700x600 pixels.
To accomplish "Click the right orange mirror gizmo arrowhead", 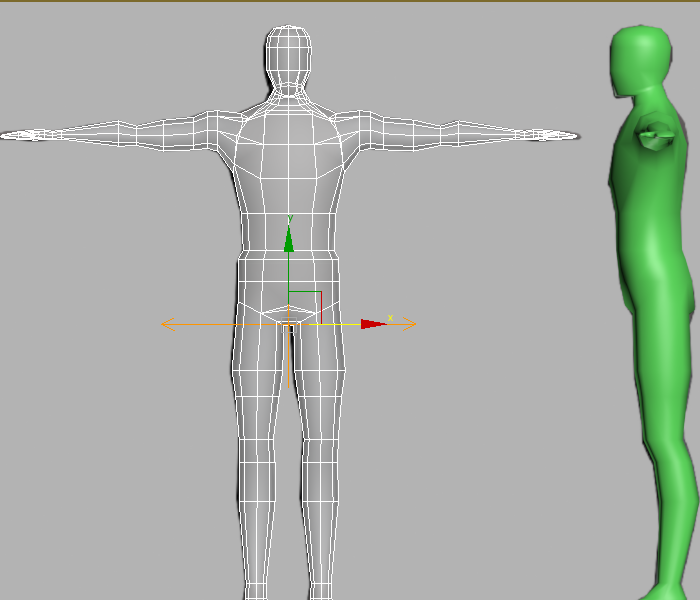I will tap(409, 324).
